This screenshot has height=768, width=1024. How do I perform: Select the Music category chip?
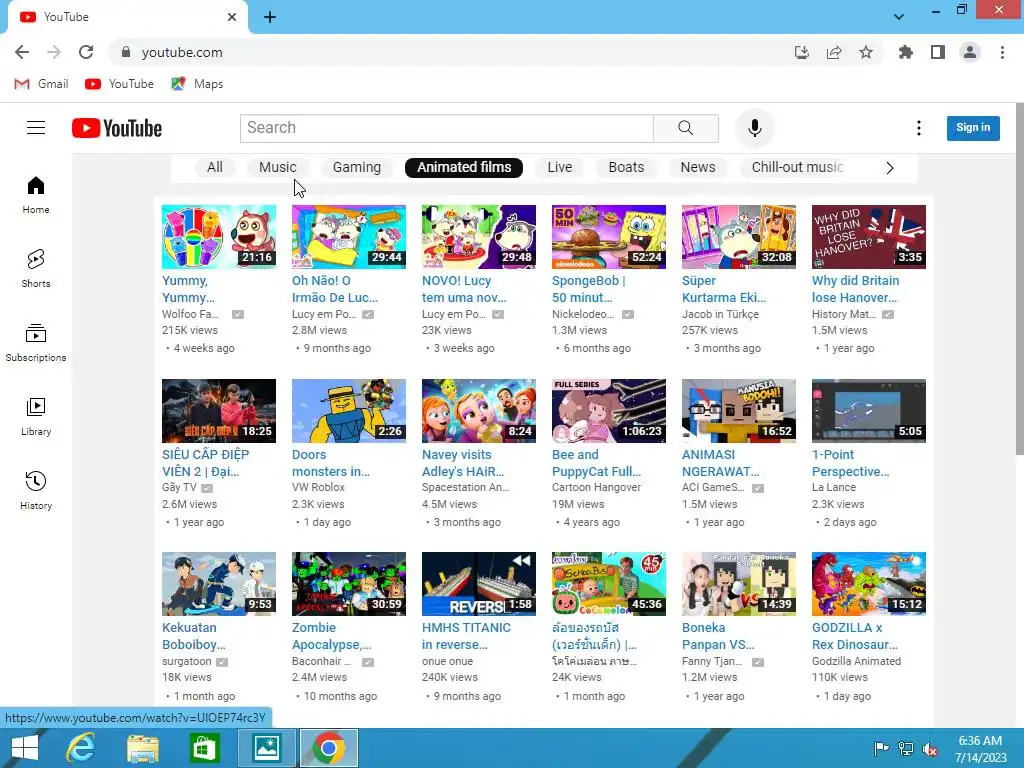point(278,168)
